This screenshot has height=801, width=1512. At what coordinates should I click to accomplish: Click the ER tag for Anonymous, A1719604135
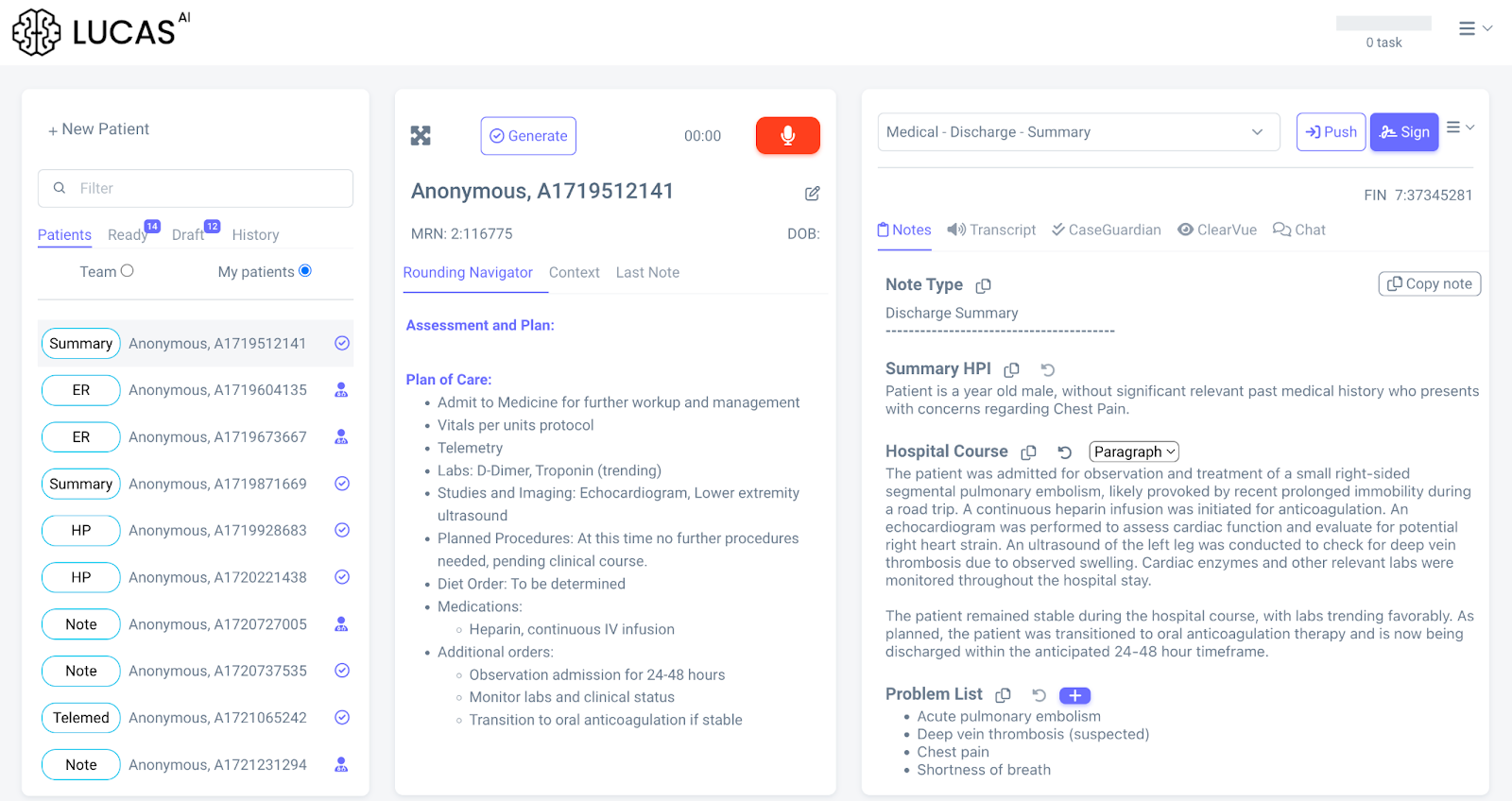coord(81,390)
